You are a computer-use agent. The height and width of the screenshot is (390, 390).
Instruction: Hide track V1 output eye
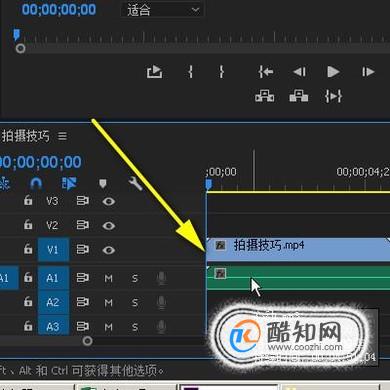pyautogui.click(x=109, y=250)
